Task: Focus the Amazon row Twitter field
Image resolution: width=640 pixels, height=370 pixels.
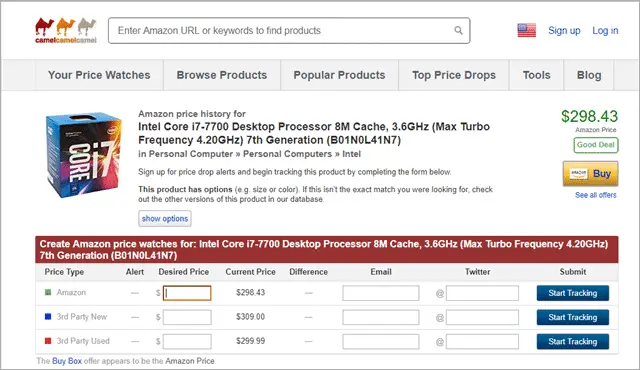Action: click(482, 293)
